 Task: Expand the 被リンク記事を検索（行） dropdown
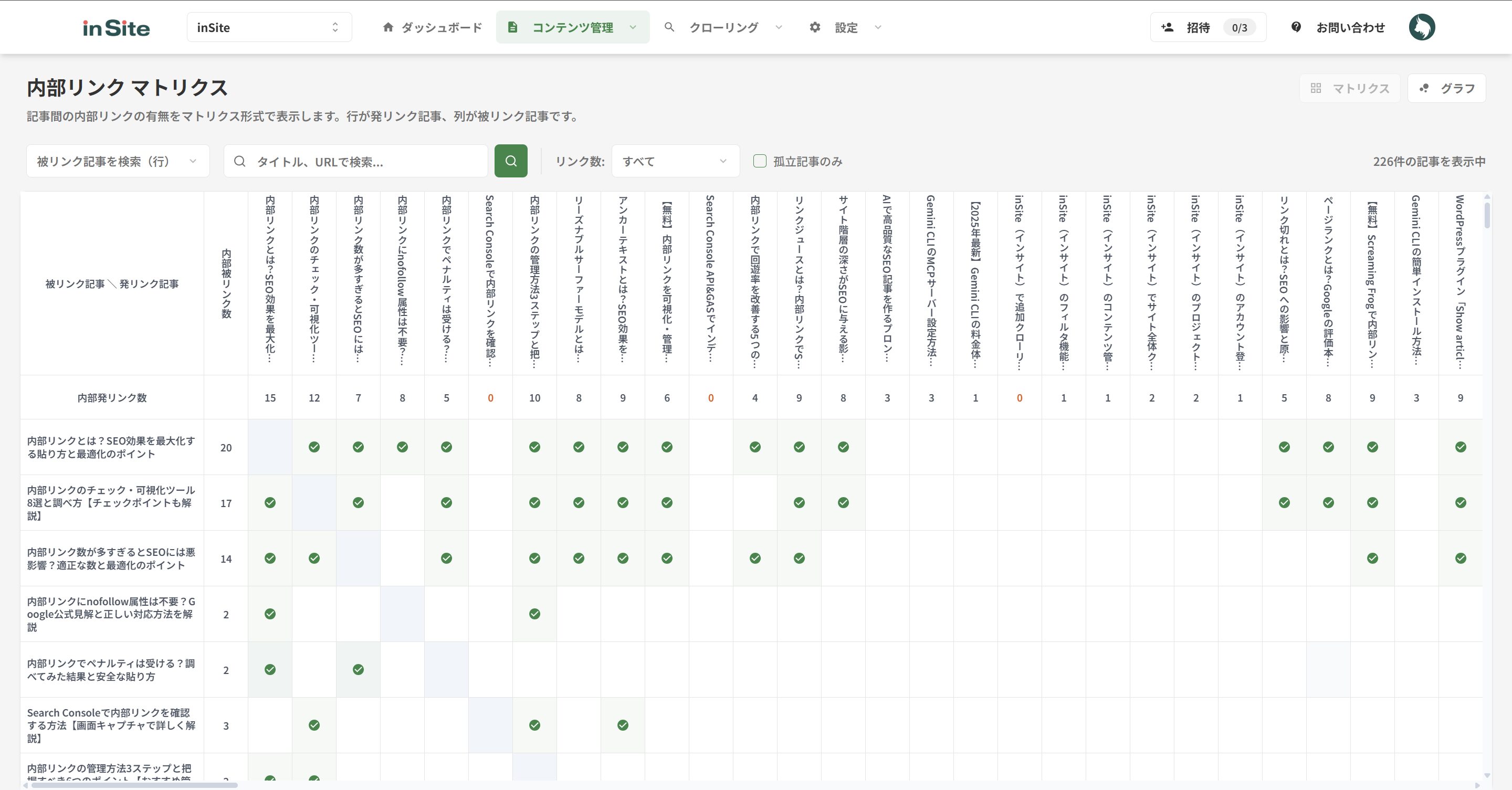[118, 161]
